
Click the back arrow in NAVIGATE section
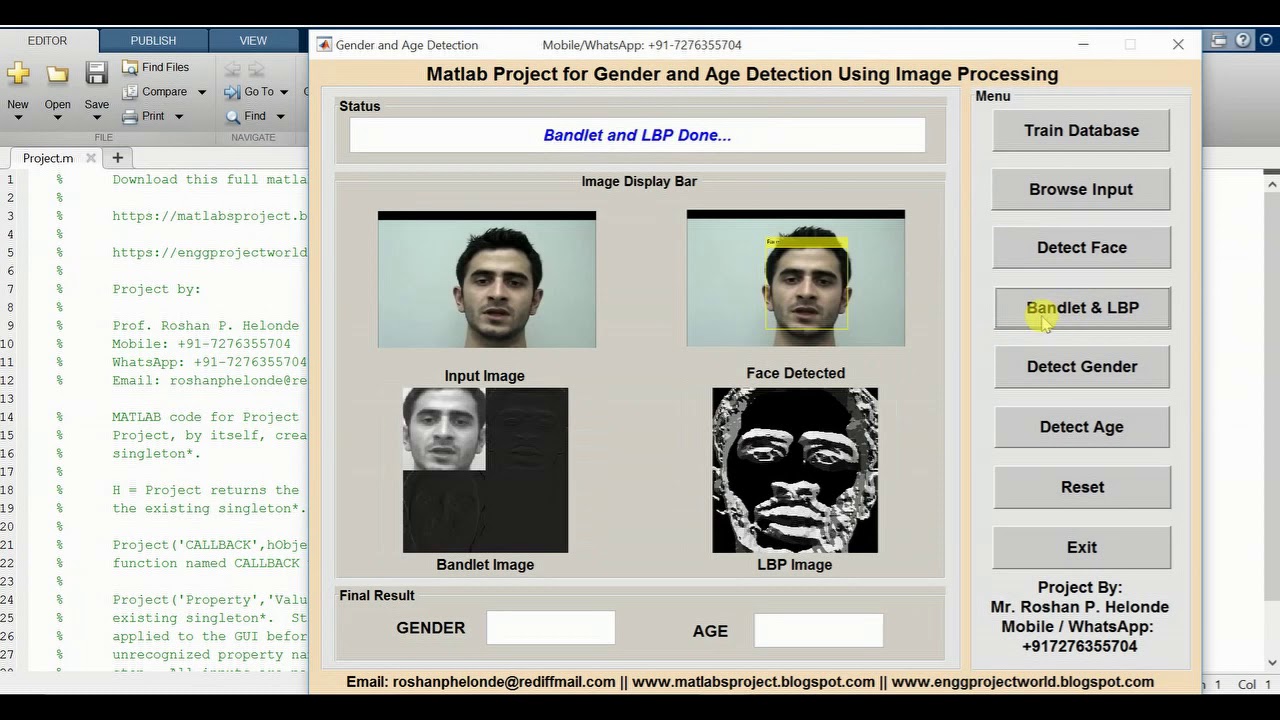pos(232,69)
